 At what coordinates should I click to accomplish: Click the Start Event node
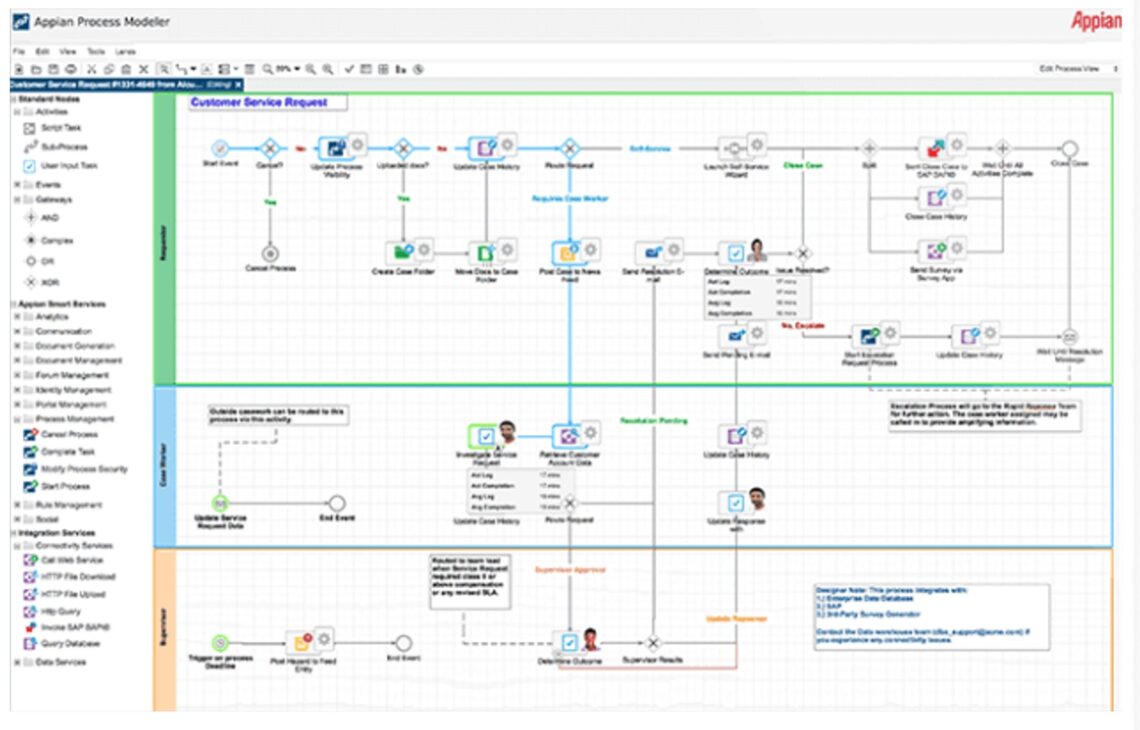pos(220,148)
